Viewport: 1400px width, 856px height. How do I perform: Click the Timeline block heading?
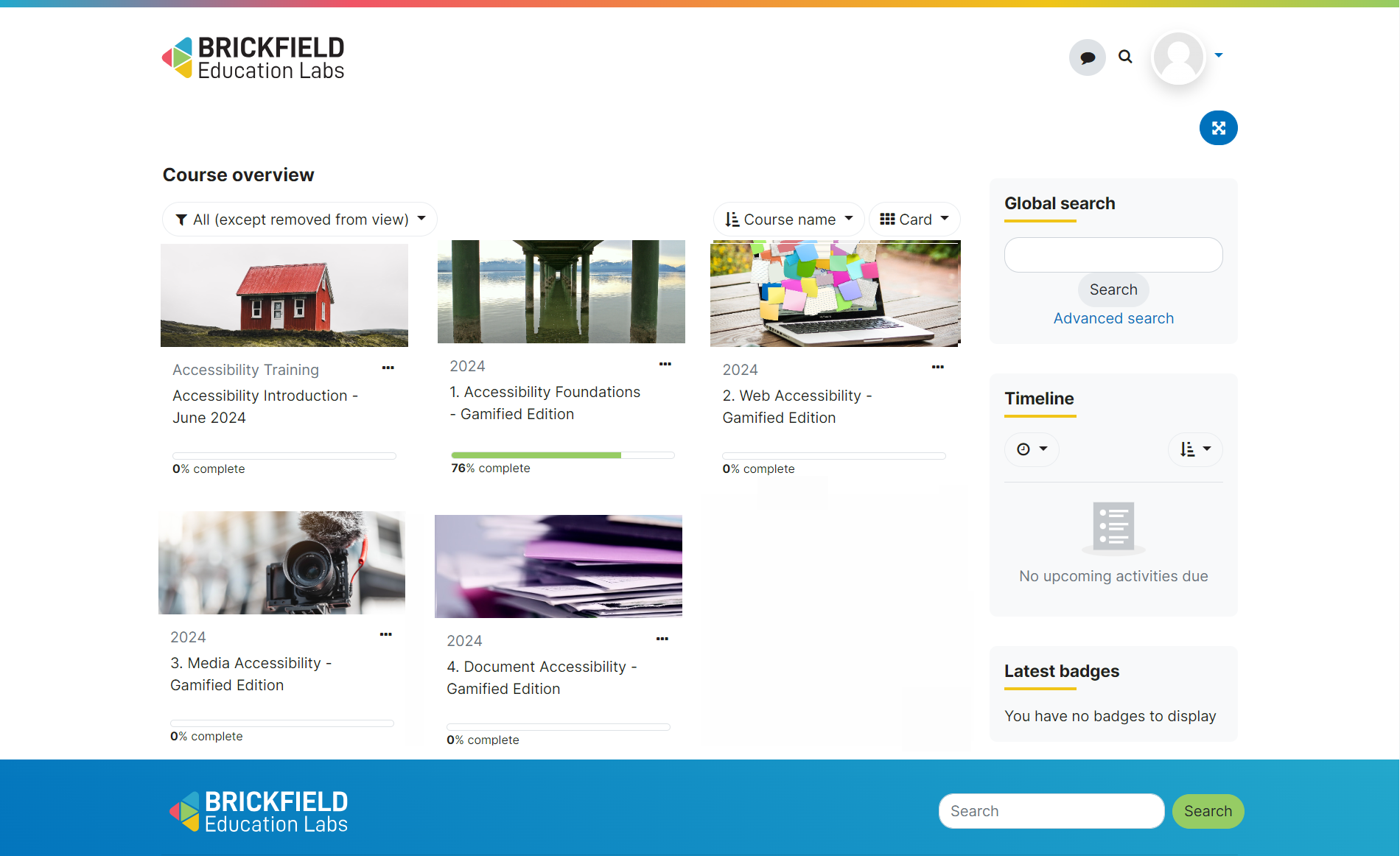point(1039,399)
